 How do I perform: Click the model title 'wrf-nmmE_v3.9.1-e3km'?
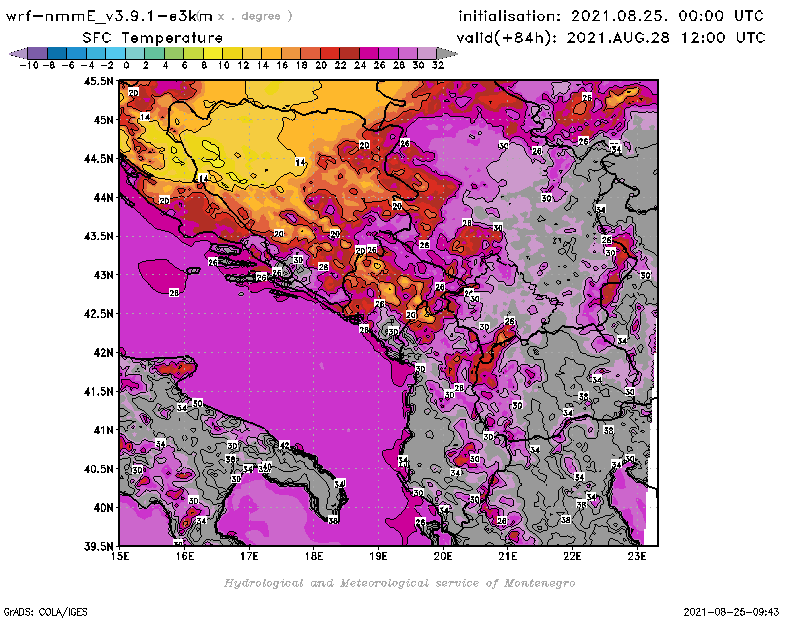(x=109, y=16)
